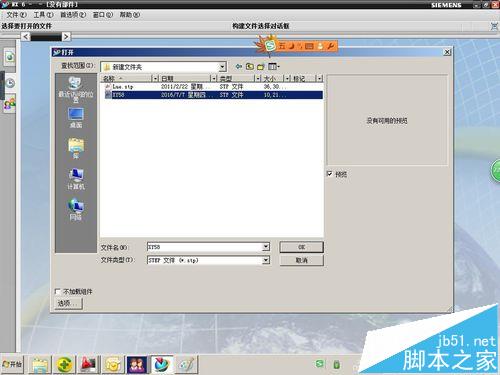500x375 pixels.
Task: Click the 开始 start button
Action: 12,364
